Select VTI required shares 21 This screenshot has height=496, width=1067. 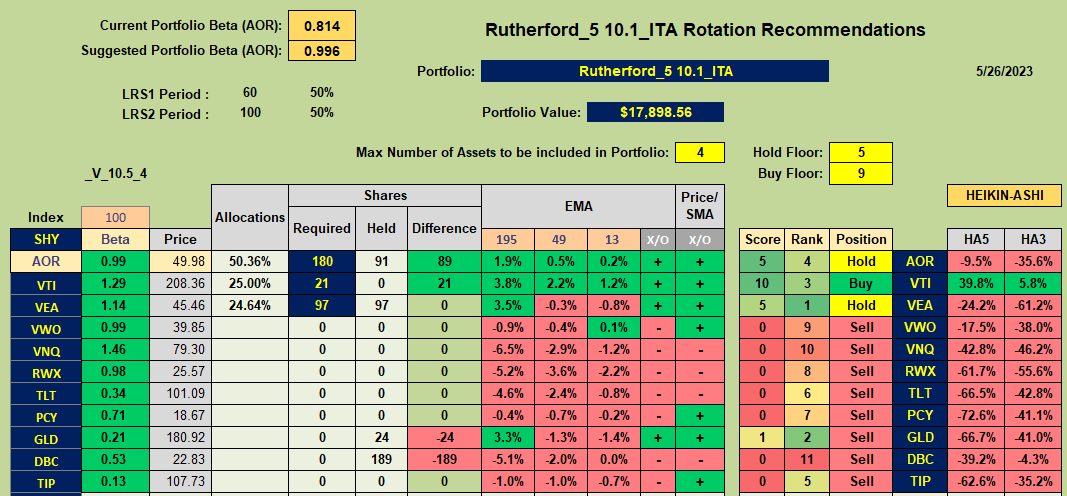(x=322, y=283)
